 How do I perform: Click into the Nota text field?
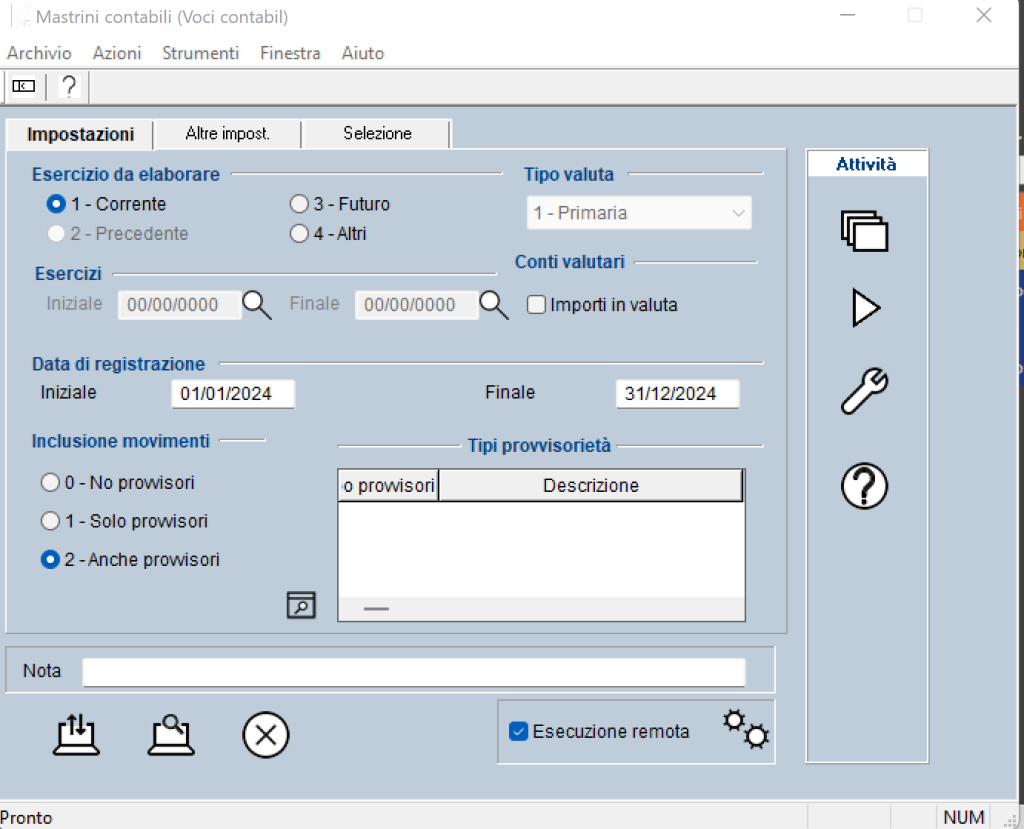(x=413, y=672)
